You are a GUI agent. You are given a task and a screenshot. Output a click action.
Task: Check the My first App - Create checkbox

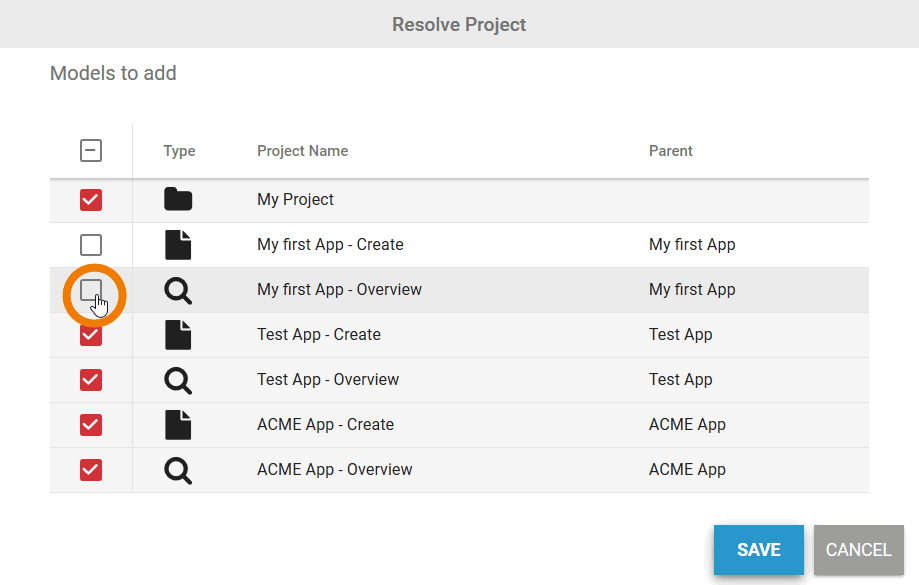pos(90,244)
